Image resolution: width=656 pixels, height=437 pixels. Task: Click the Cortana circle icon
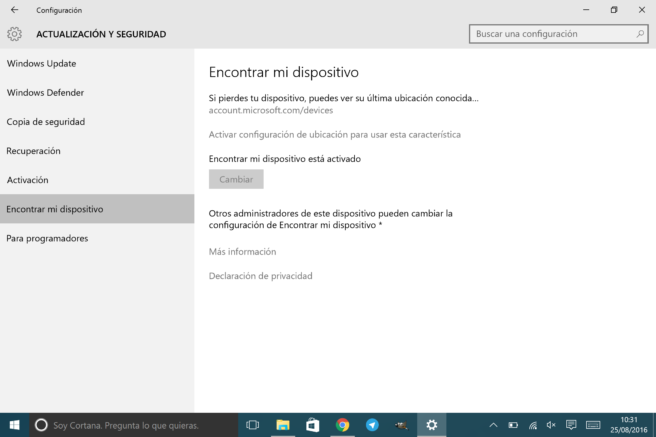41,425
